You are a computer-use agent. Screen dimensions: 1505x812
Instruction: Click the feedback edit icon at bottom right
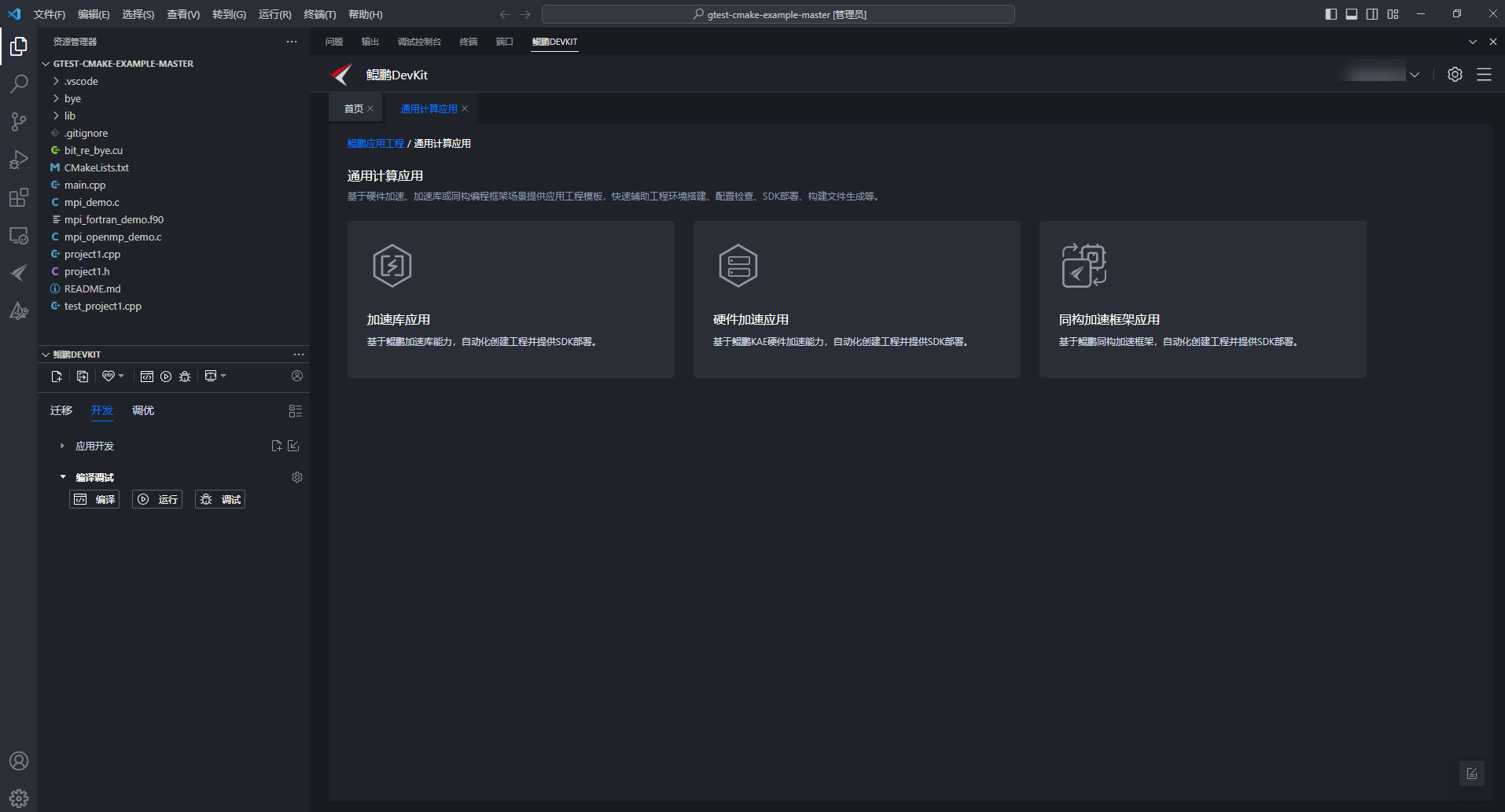coord(1472,773)
